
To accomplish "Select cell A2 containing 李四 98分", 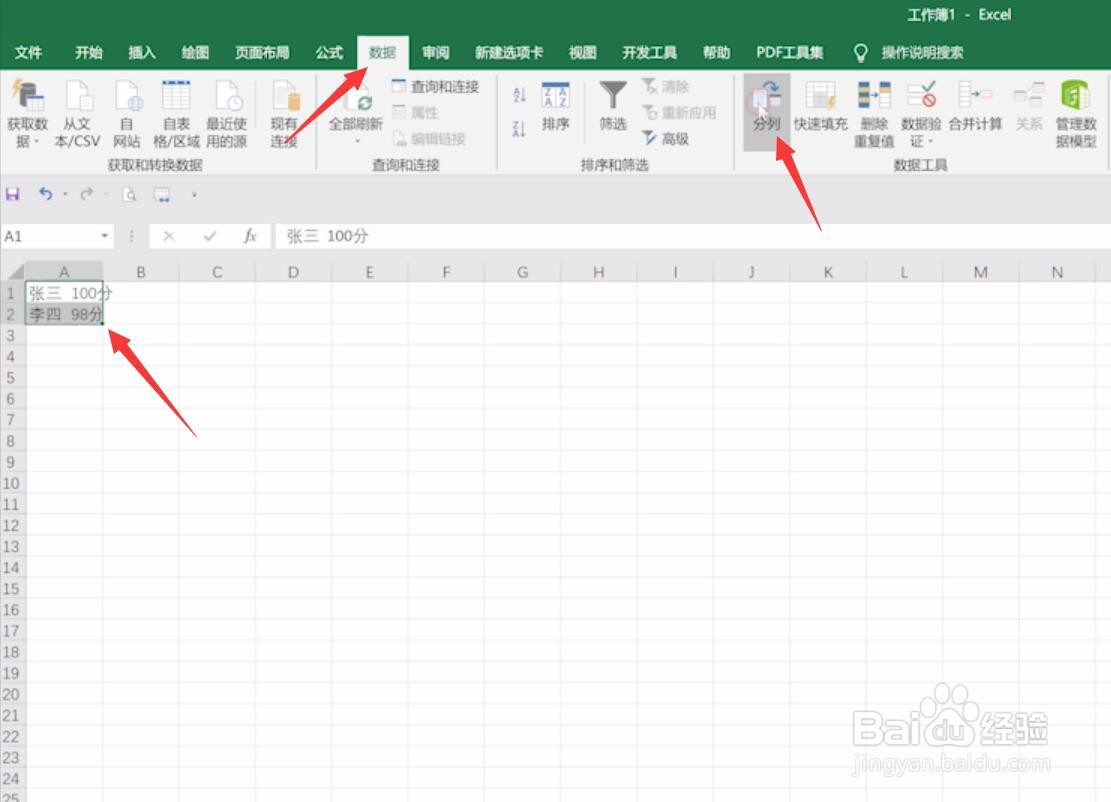I will pos(64,314).
